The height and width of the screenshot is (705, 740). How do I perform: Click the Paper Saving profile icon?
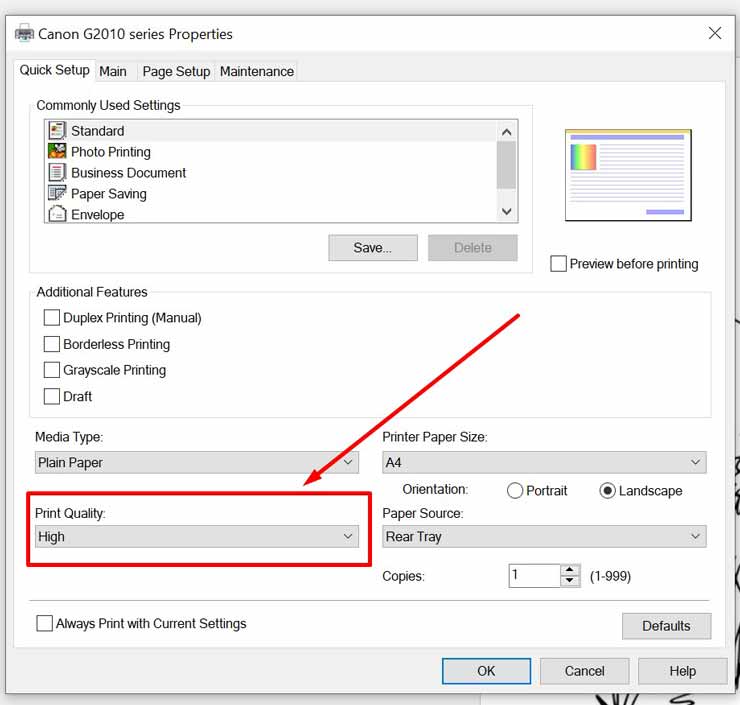click(57, 193)
